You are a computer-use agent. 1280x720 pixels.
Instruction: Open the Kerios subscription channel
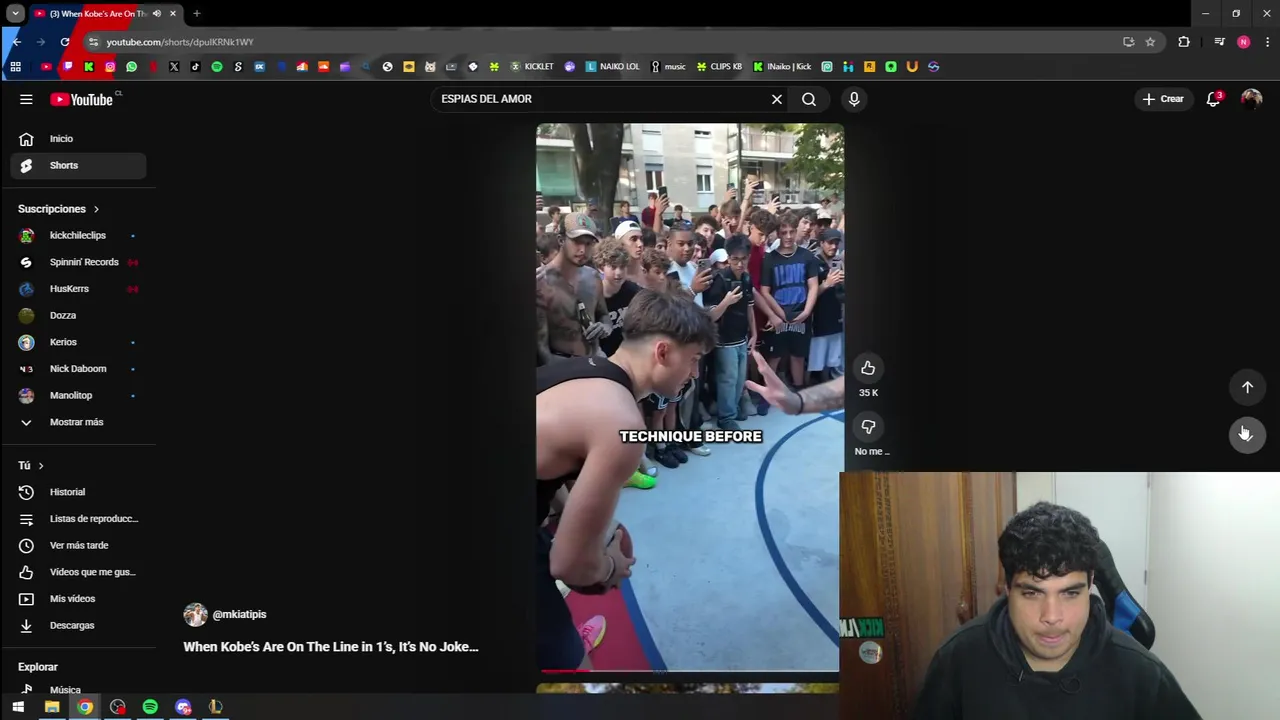click(x=78, y=342)
